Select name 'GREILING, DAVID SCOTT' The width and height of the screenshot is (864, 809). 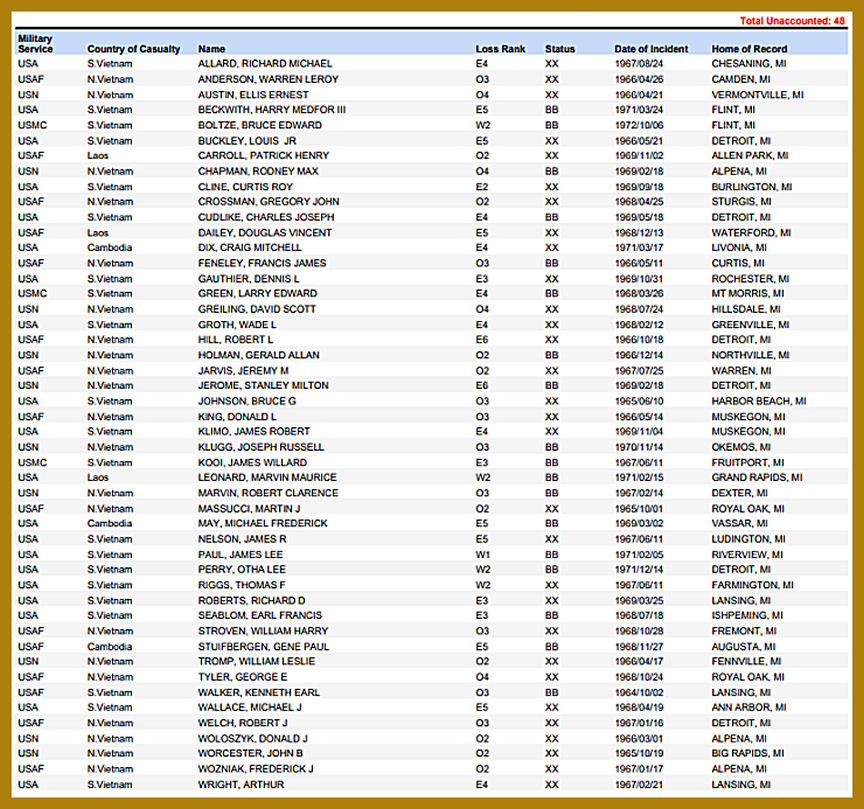click(x=257, y=309)
